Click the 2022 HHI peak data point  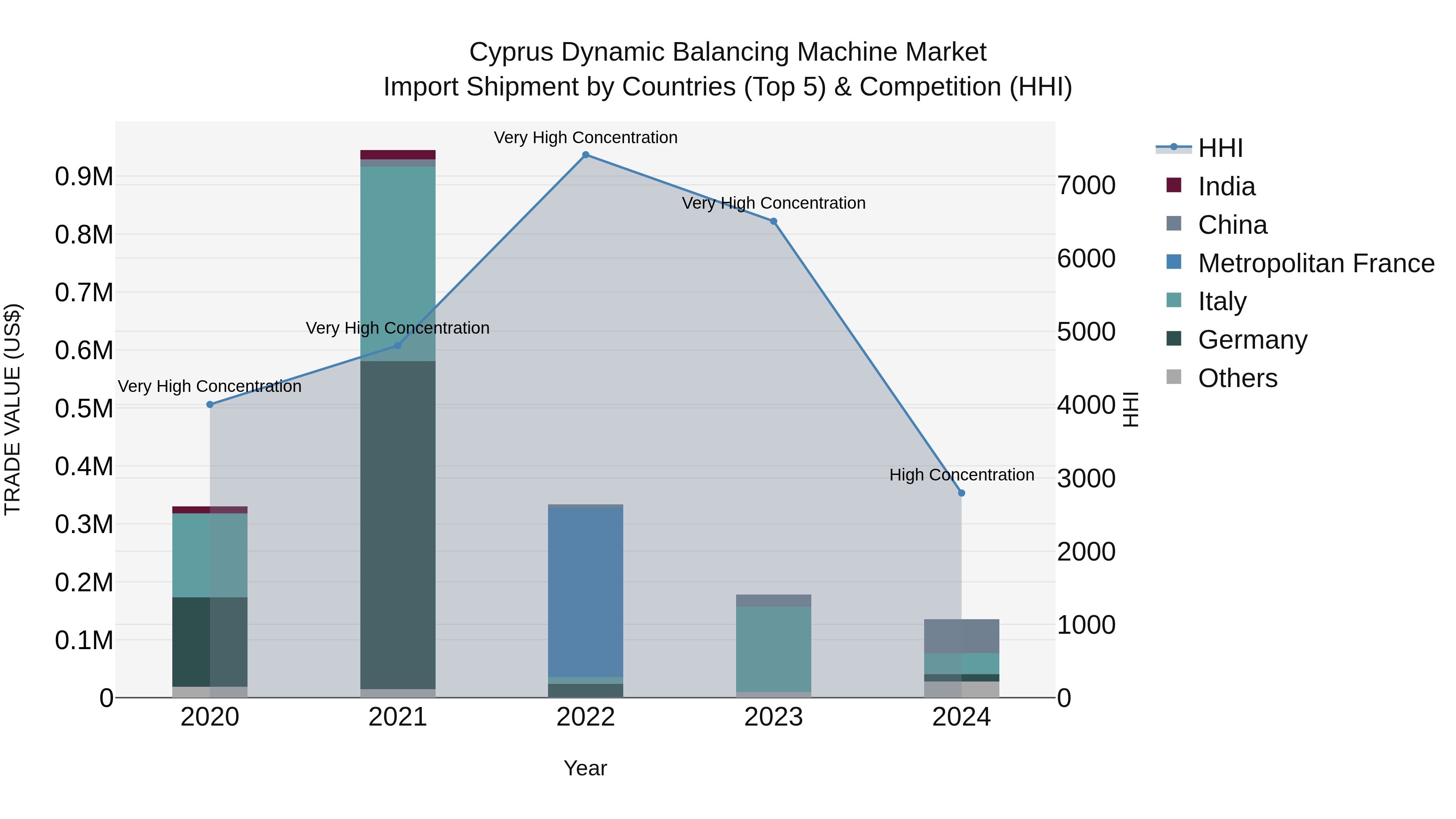[586, 155]
